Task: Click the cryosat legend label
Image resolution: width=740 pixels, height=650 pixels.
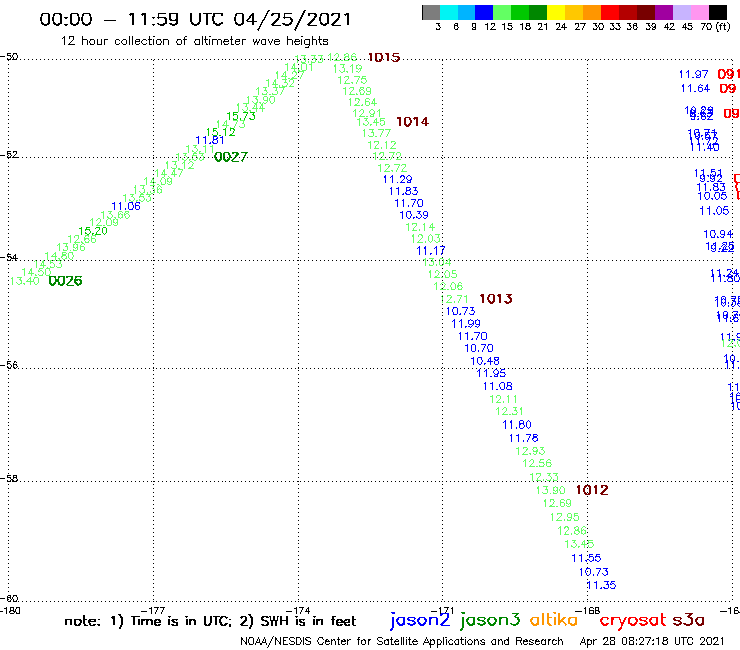Action: click(x=632, y=620)
